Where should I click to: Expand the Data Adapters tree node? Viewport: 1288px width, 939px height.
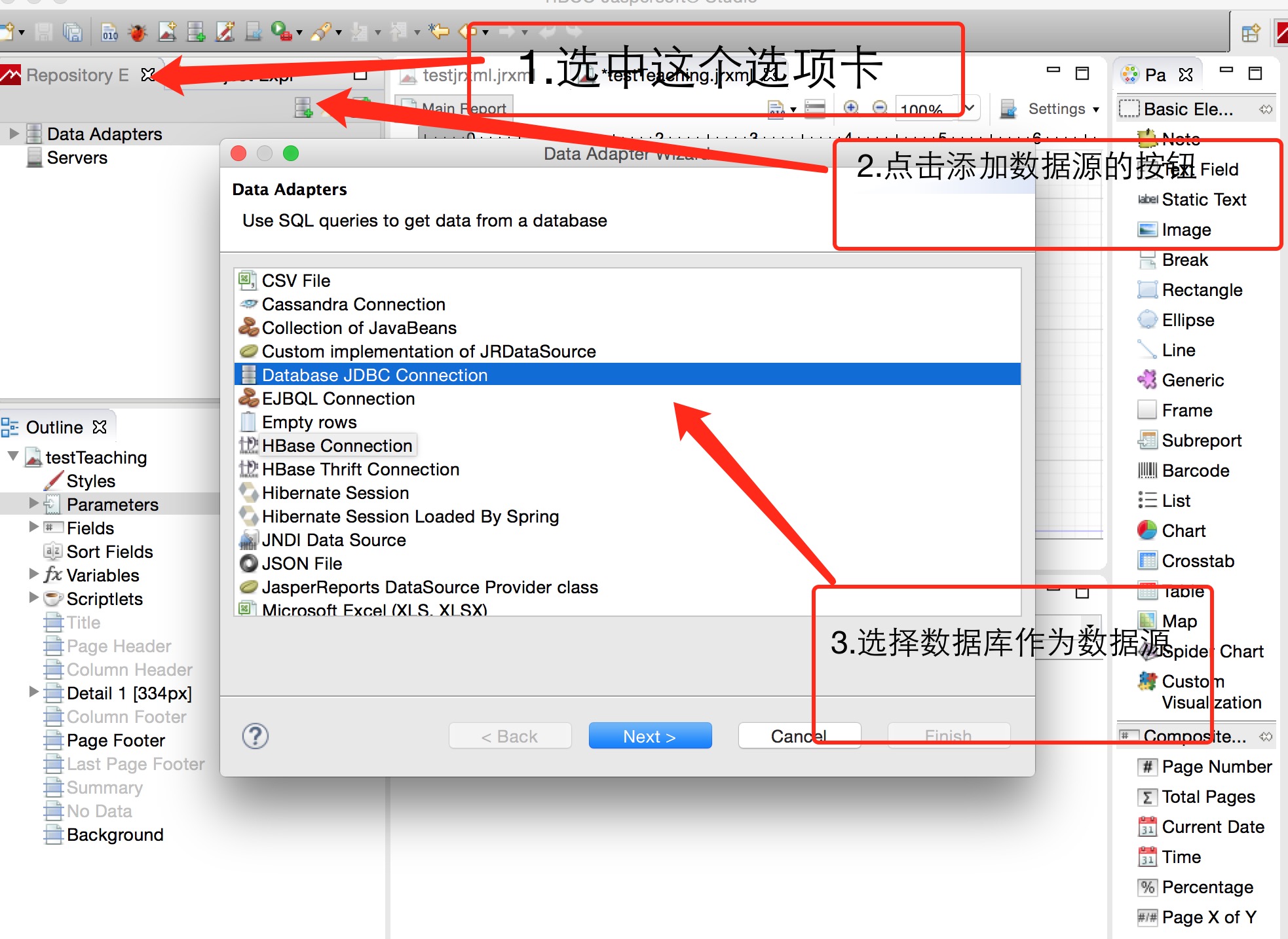[14, 134]
